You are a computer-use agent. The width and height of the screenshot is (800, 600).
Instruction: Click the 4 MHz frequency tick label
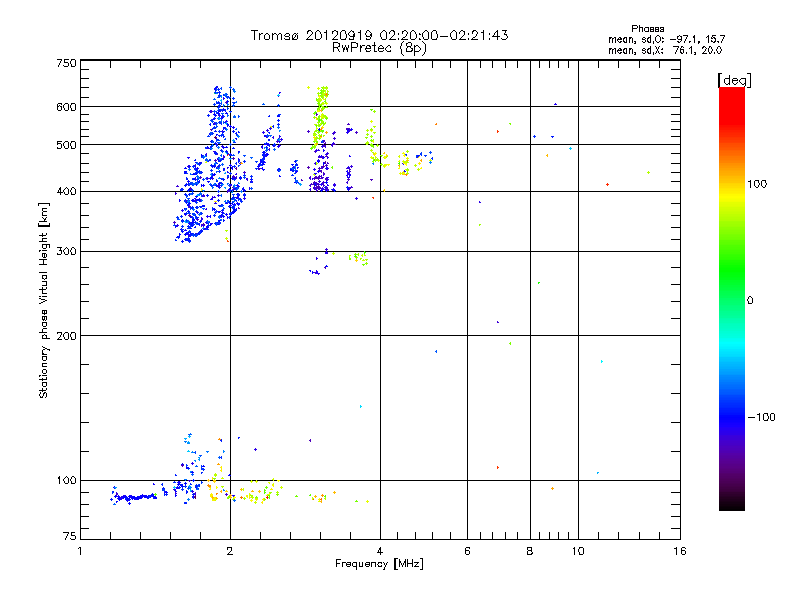(x=380, y=551)
